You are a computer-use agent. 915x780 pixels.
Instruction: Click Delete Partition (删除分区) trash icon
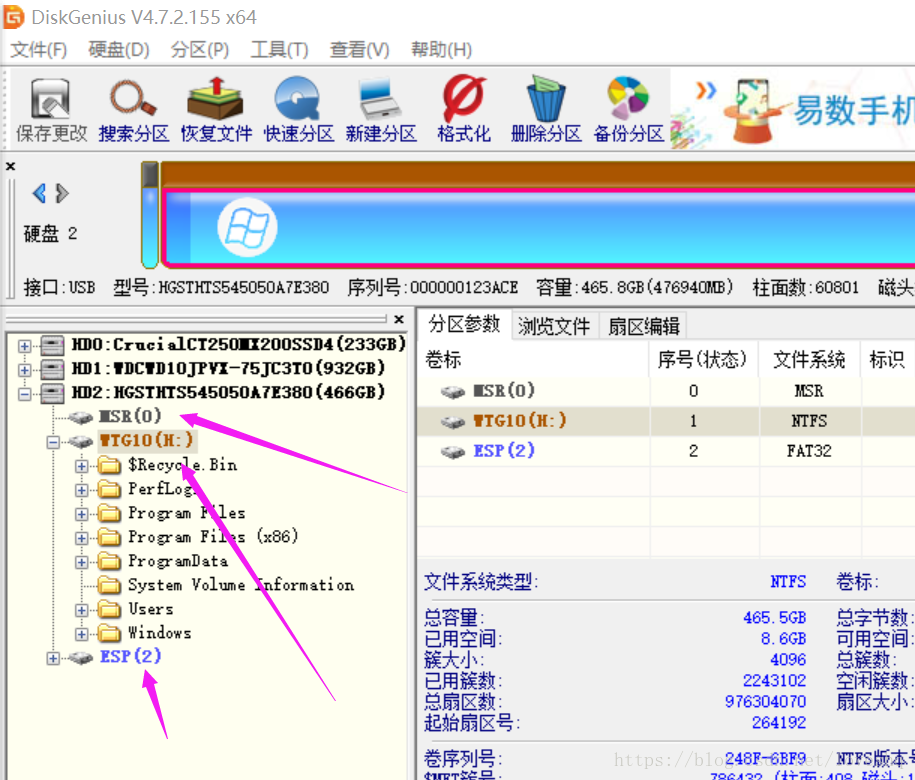coord(546,110)
